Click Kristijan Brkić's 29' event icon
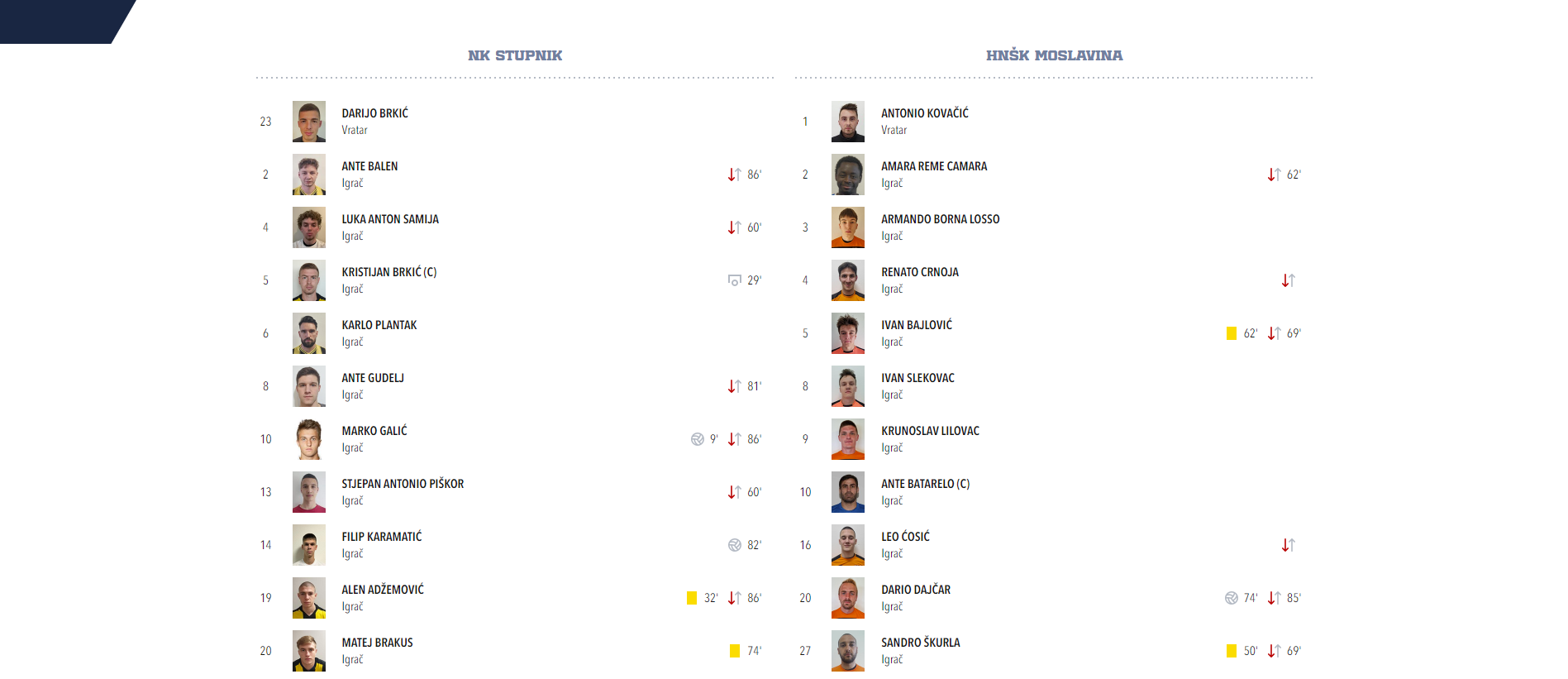Viewport: 1568px width, 679px height. (x=734, y=280)
